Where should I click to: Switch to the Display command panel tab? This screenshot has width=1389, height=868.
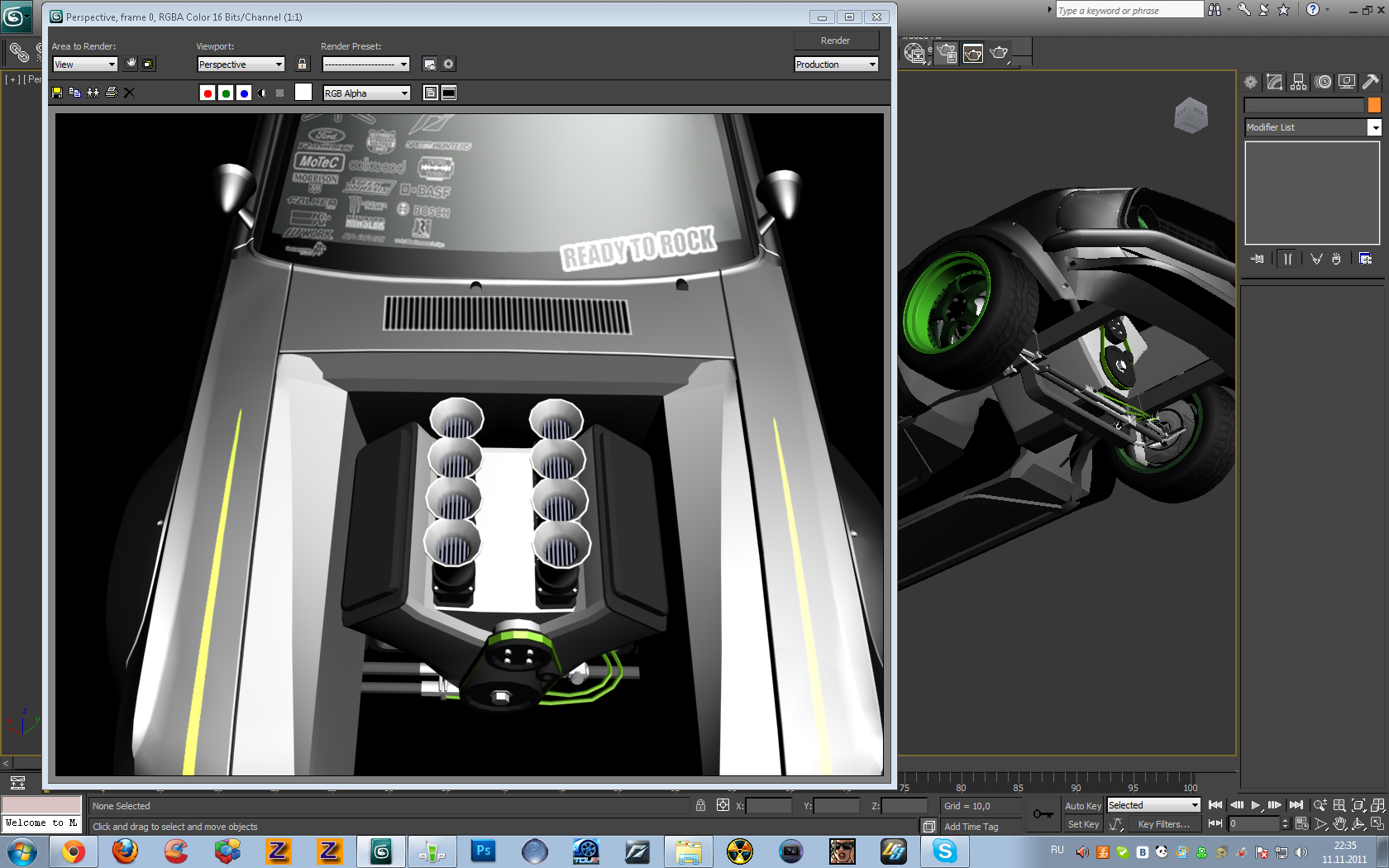coord(1347,82)
